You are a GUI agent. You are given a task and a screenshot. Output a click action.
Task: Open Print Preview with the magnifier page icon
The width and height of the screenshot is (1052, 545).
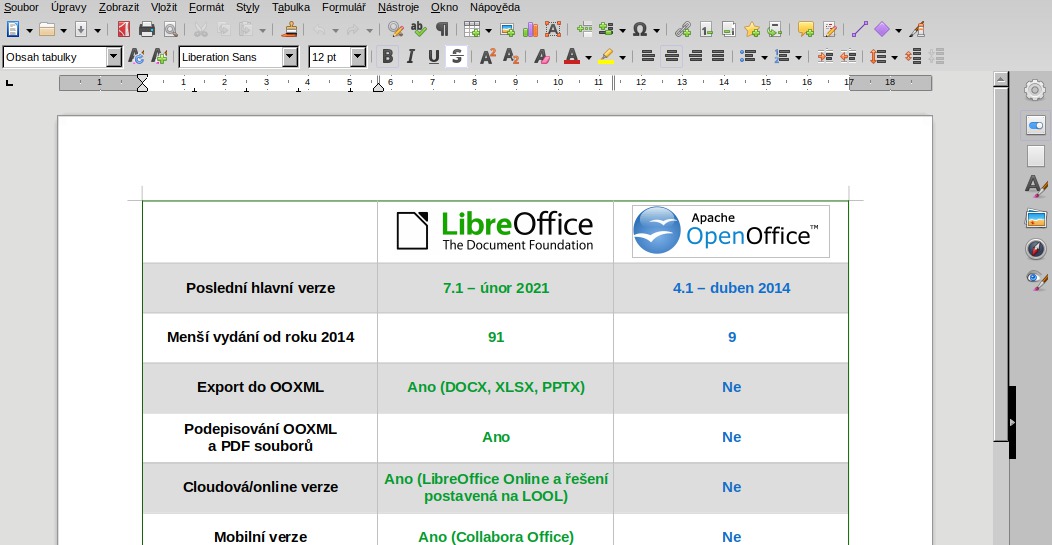click(x=170, y=30)
